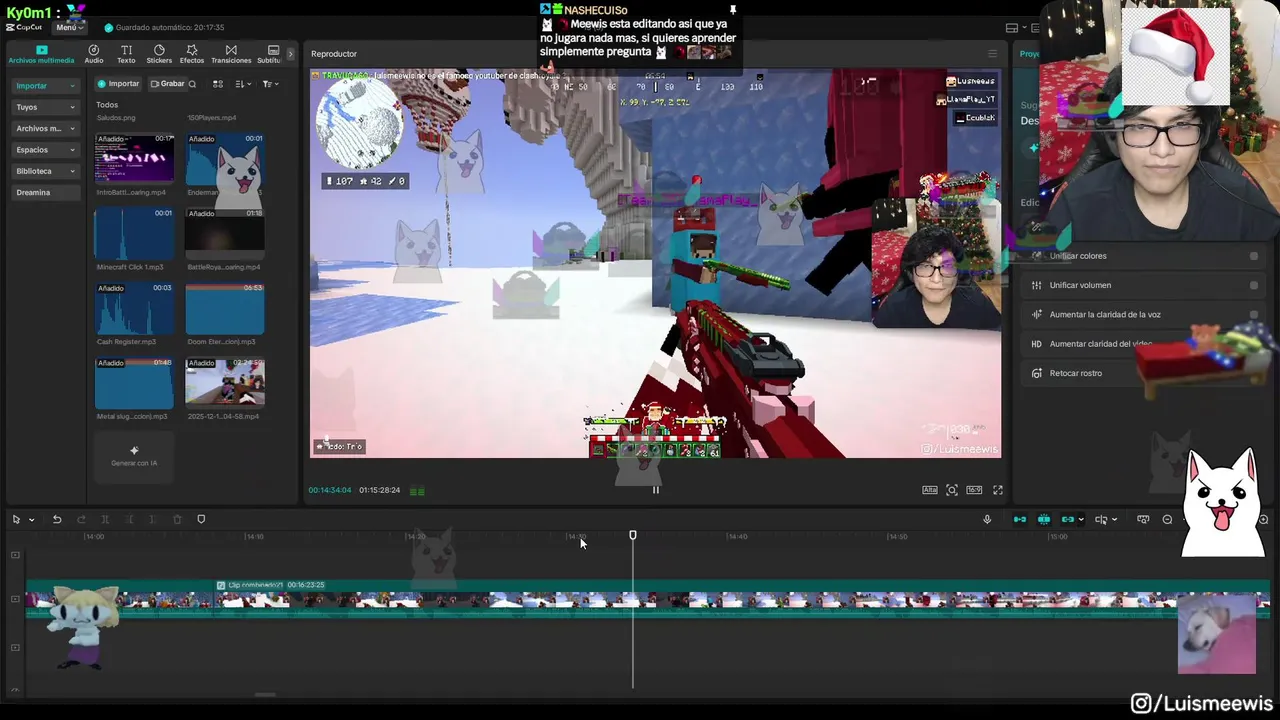Expand the Importar sidebar section
The width and height of the screenshot is (1280, 720).
click(46, 86)
